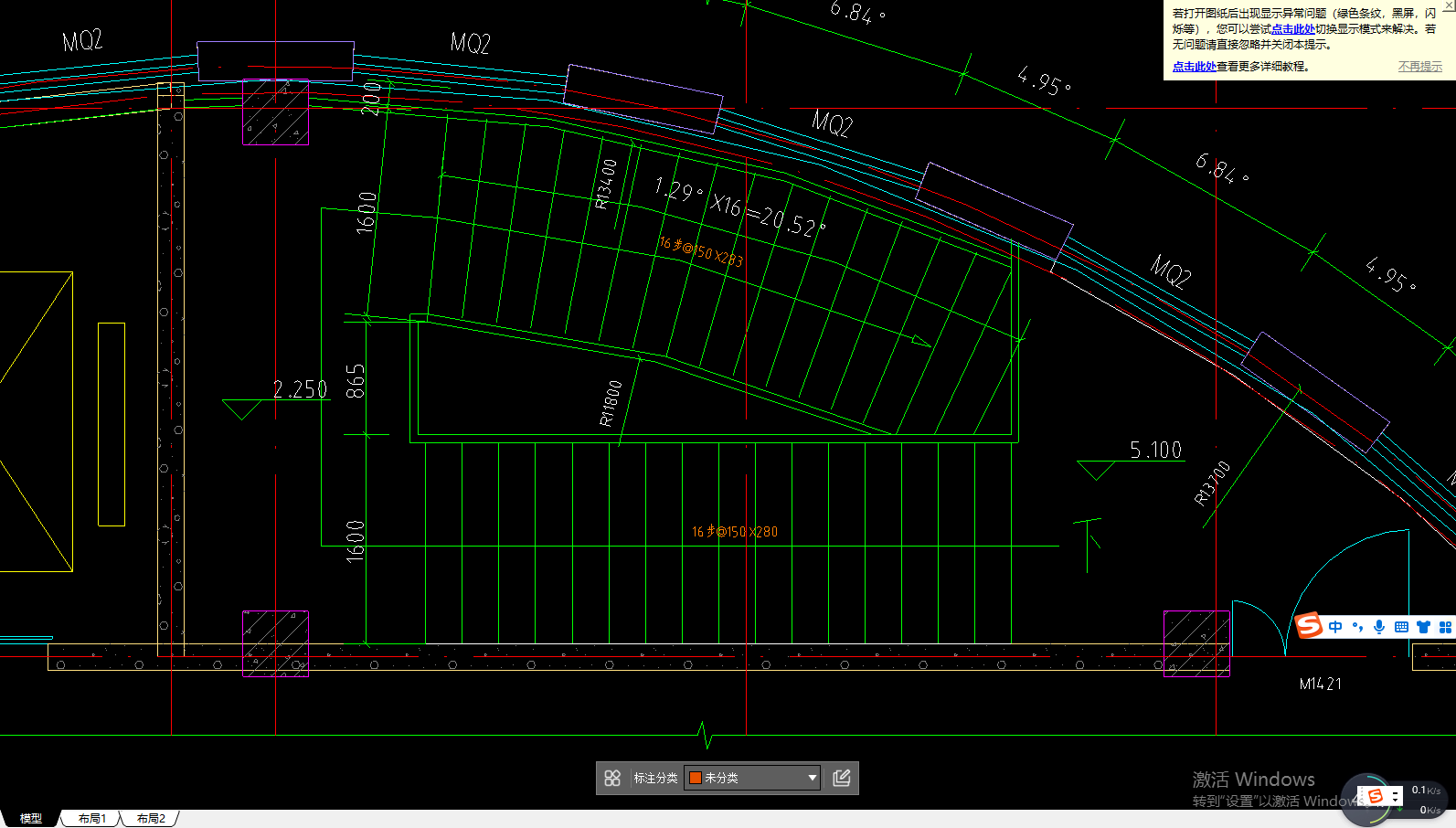The height and width of the screenshot is (828, 1456).
Task: Click the R13400 radius dimension text
Action: pos(606,185)
